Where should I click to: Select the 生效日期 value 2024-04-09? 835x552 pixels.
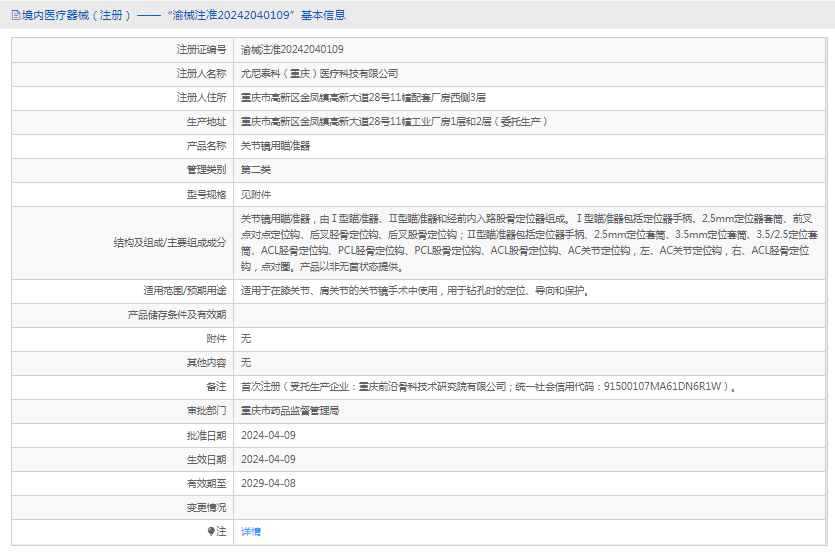pos(268,459)
